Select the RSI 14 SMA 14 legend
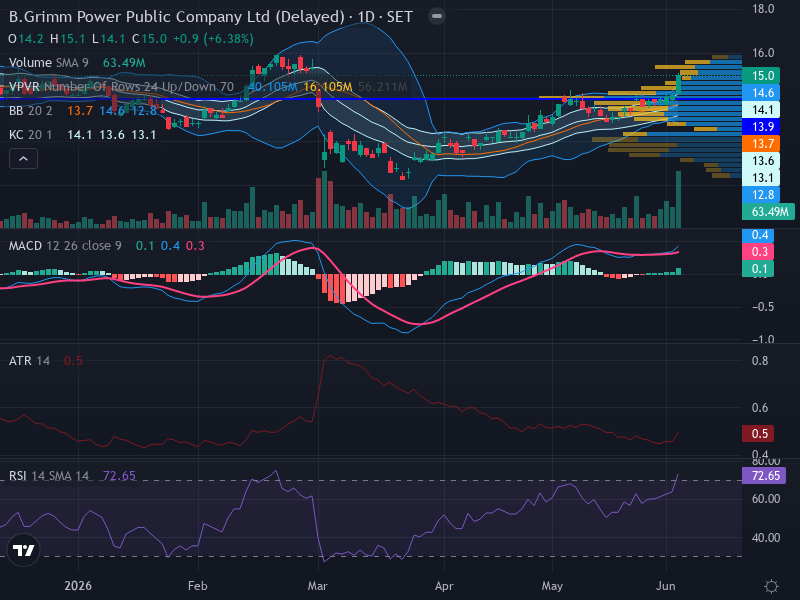 click(x=49, y=476)
